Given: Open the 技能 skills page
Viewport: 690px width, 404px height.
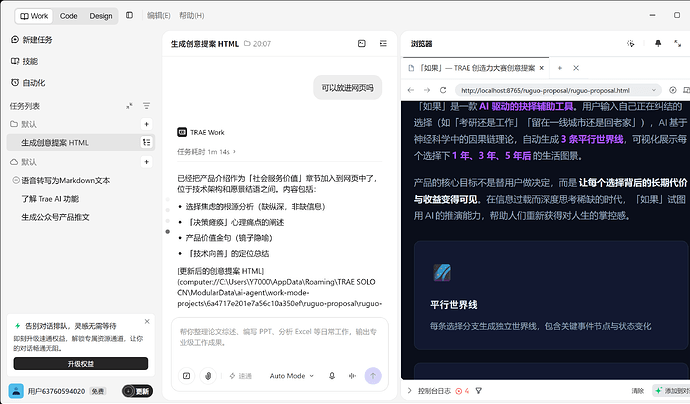Looking at the screenshot, I should 25,61.
